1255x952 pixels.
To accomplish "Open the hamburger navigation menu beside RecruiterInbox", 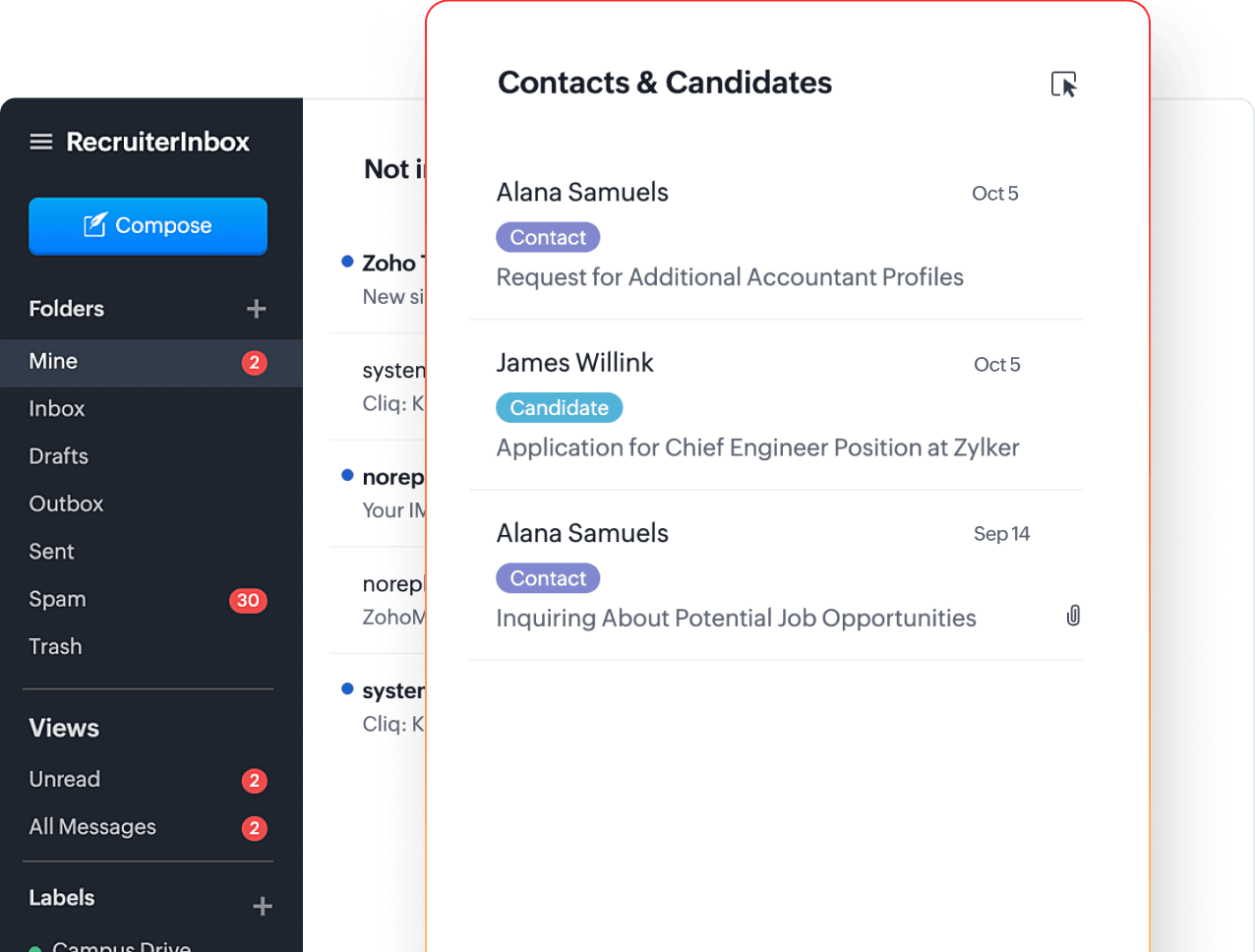I will tap(41, 141).
